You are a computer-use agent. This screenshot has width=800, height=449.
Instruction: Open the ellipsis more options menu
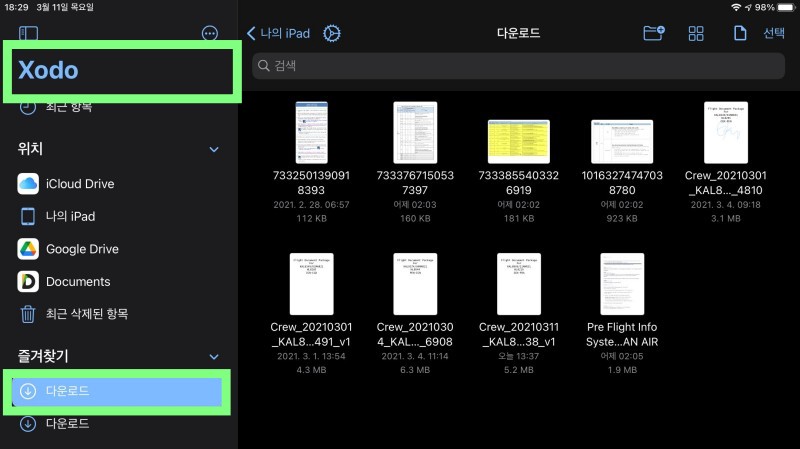pos(210,33)
